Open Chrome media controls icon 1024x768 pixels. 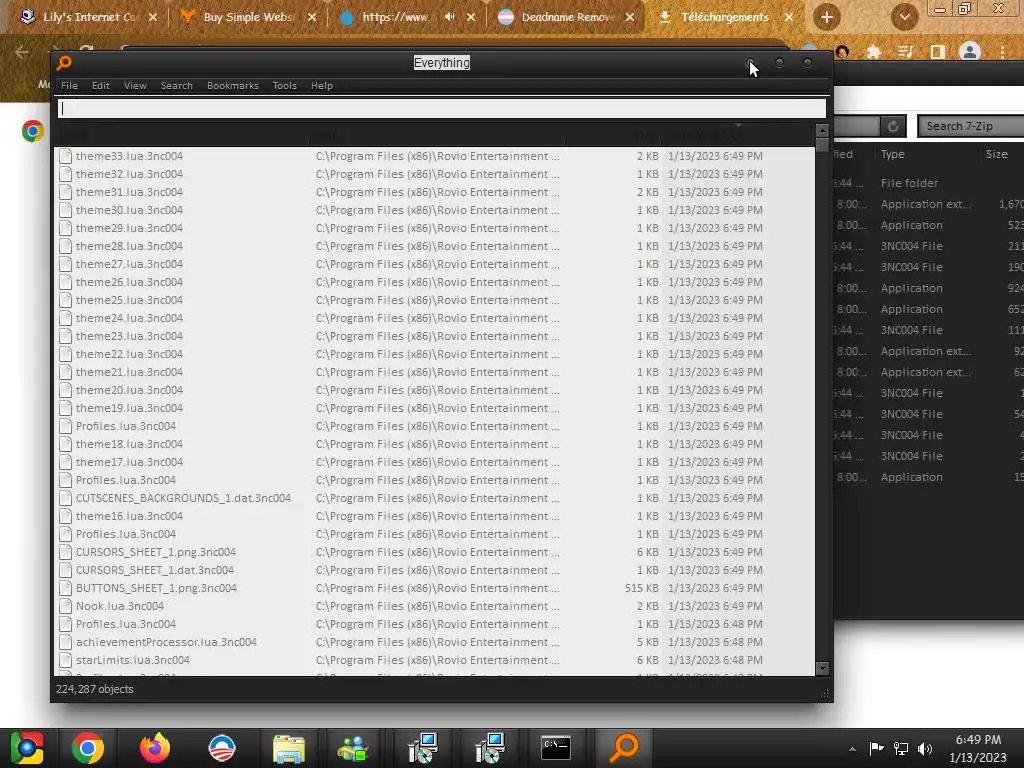pyautogui.click(x=905, y=52)
